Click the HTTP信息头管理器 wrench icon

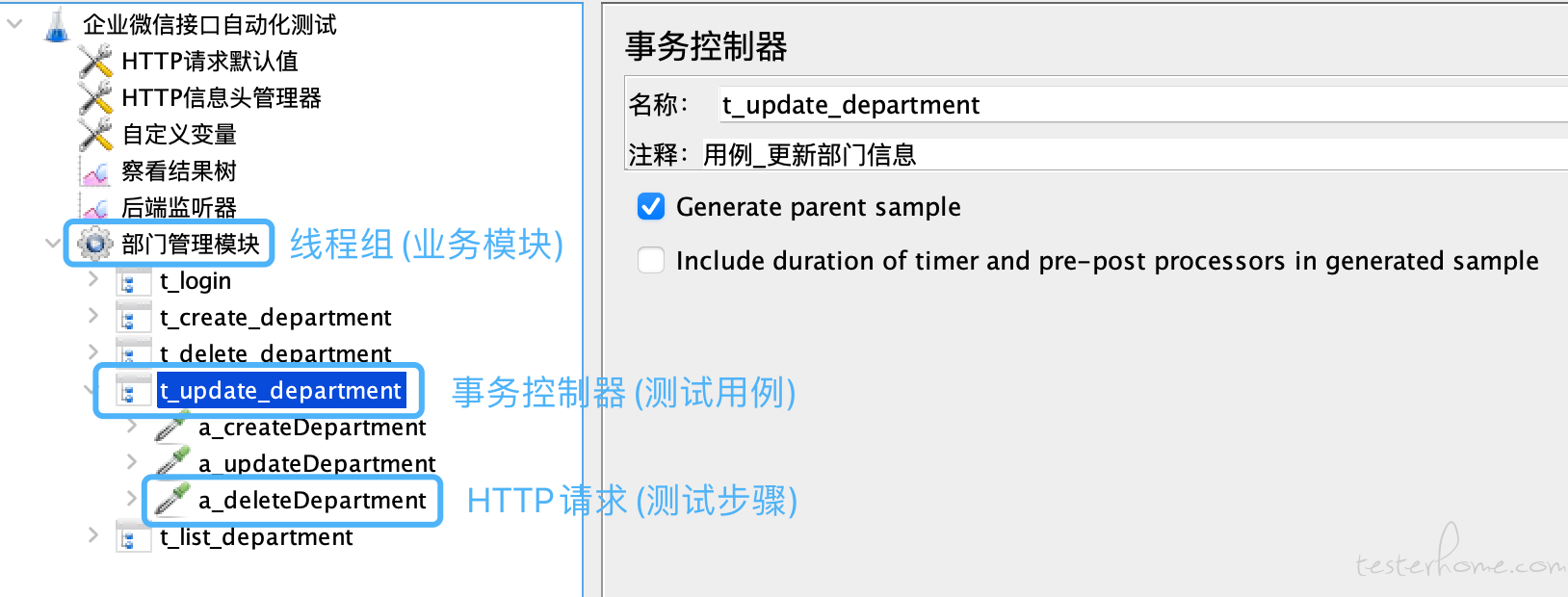pyautogui.click(x=95, y=97)
